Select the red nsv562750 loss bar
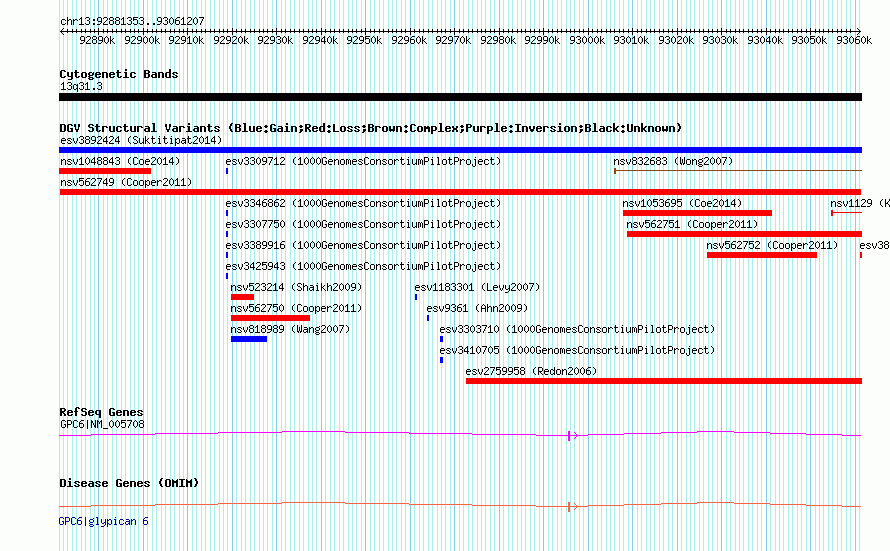The width and height of the screenshot is (890, 551). click(270, 318)
